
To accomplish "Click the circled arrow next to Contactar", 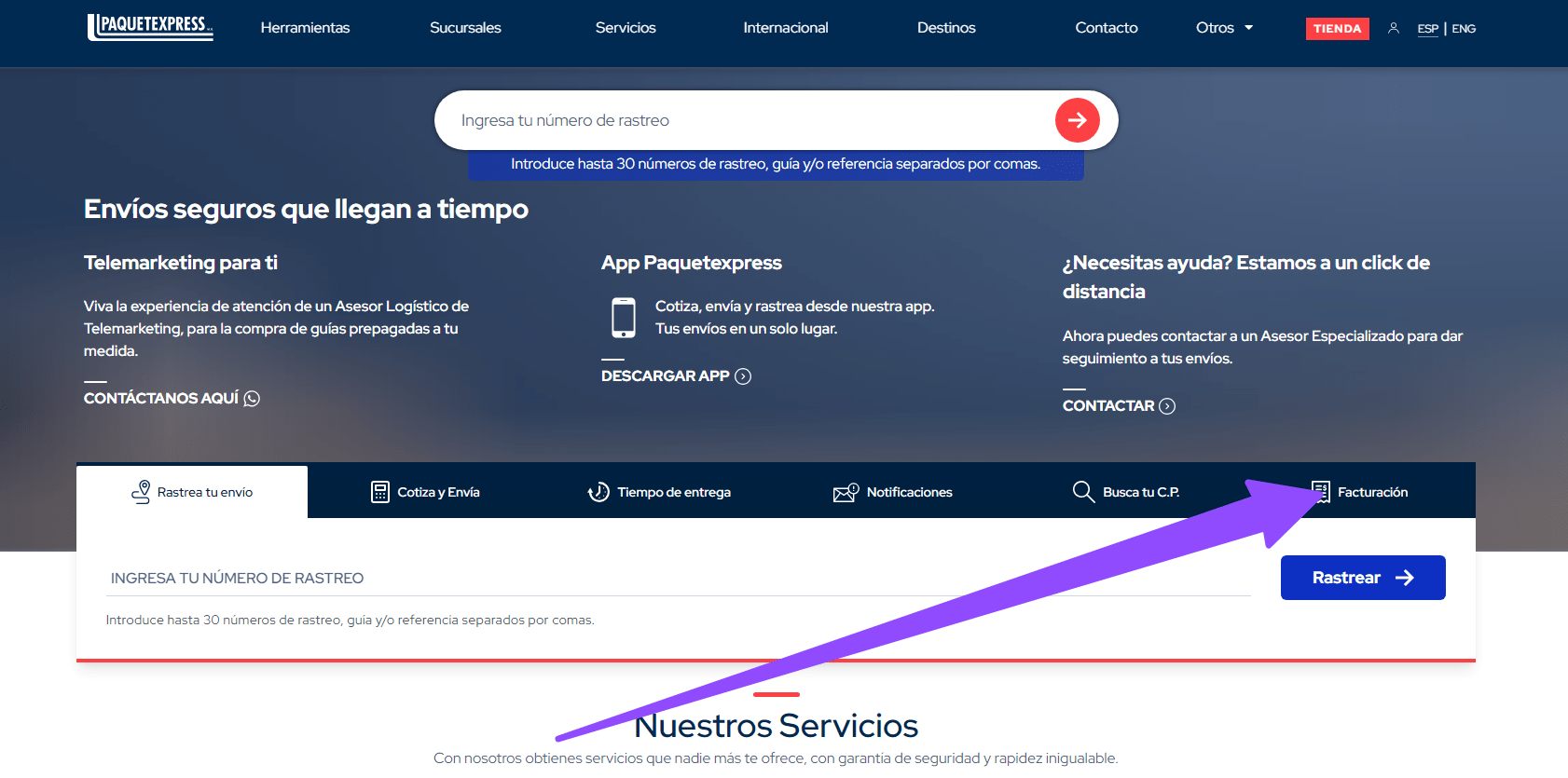I will (x=1167, y=406).
